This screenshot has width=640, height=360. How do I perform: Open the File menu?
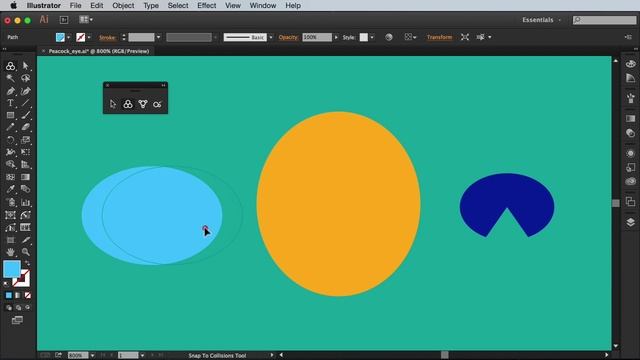(76, 5)
